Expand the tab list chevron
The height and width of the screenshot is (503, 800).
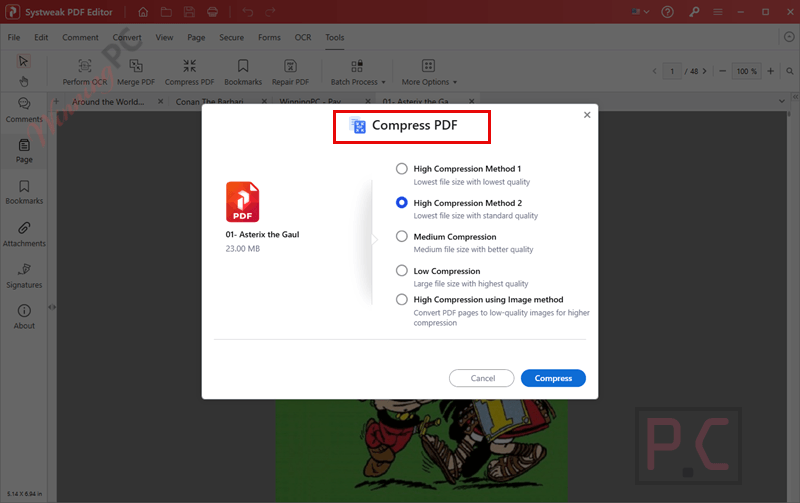click(782, 102)
